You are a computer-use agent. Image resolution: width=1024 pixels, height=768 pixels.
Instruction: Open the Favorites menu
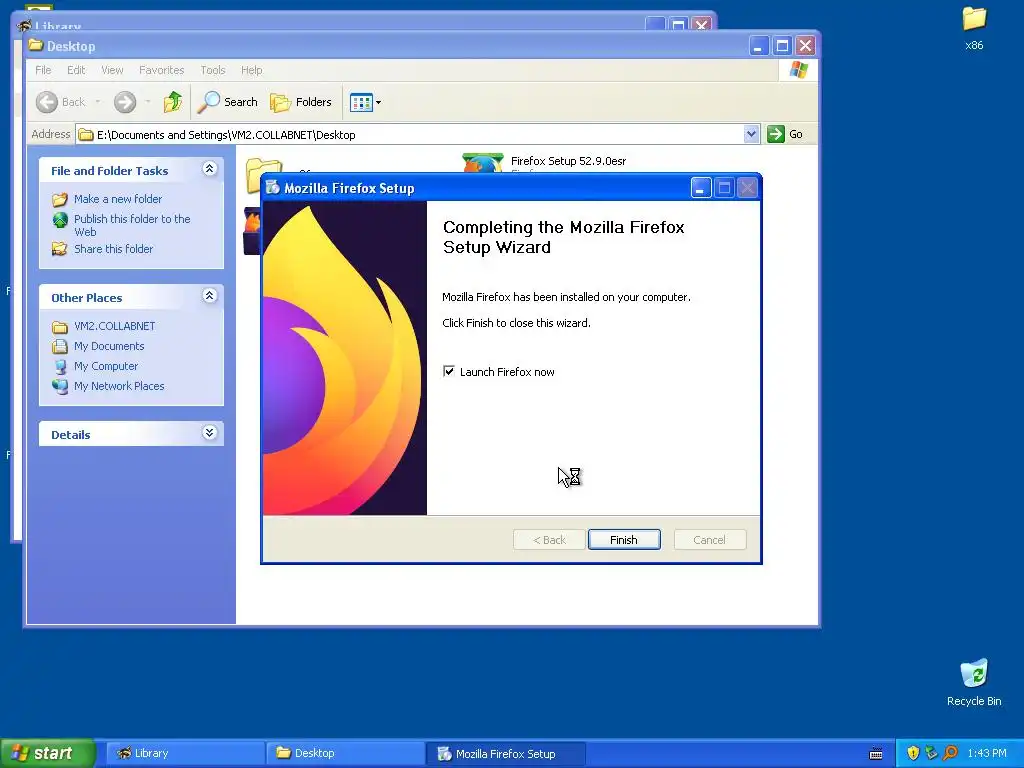[161, 70]
